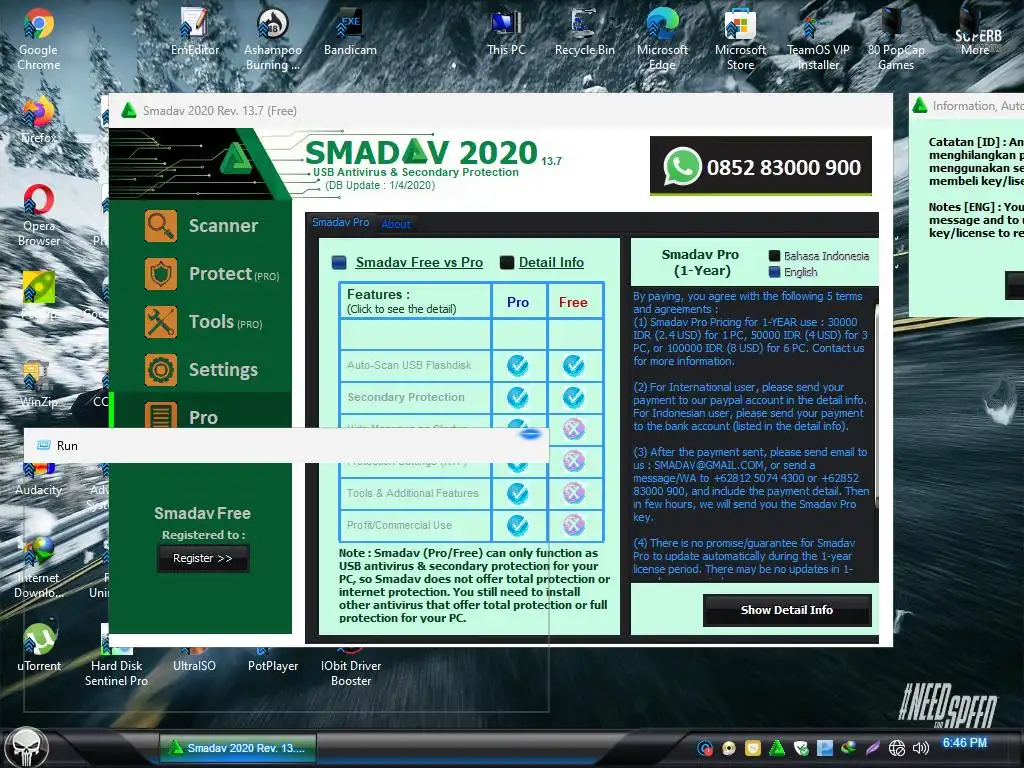Viewport: 1024px width, 768px height.
Task: Open Bandicam desktop shortcut
Action: coord(350,33)
